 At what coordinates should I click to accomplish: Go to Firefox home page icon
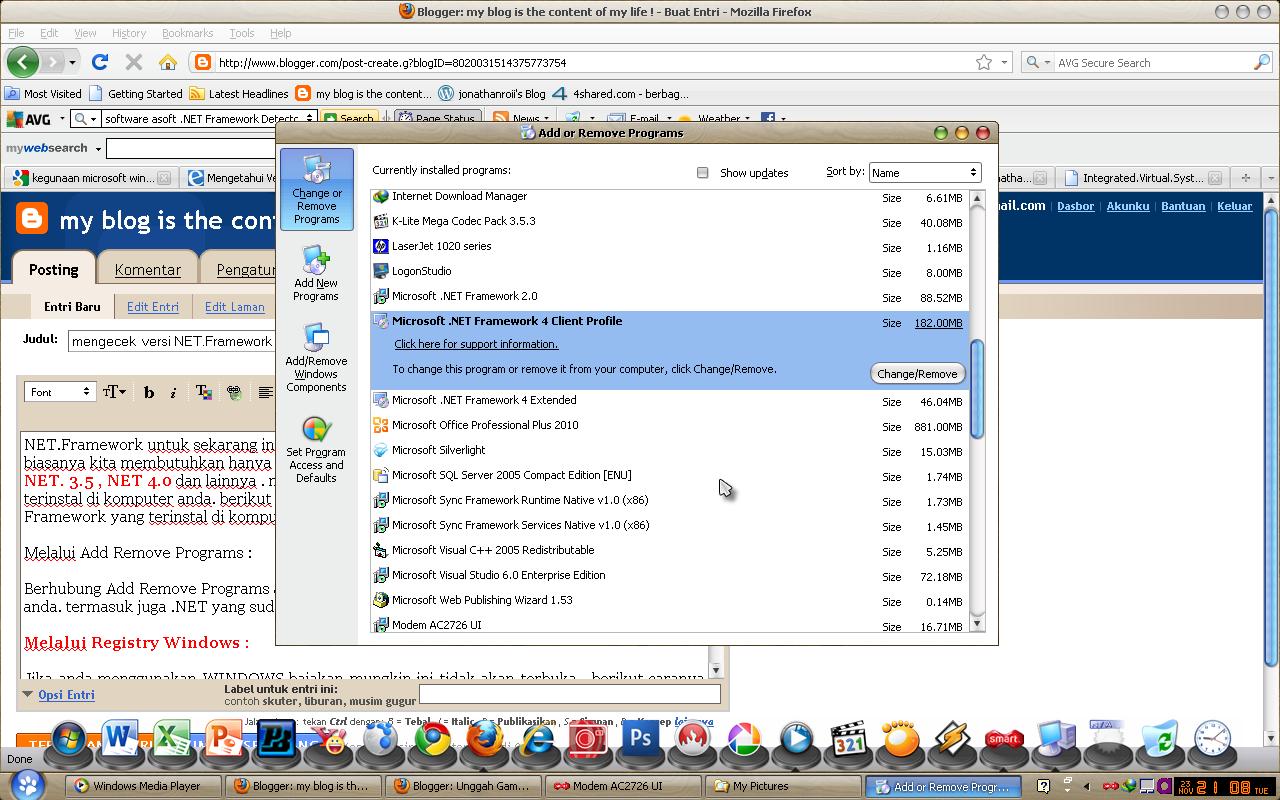167,62
